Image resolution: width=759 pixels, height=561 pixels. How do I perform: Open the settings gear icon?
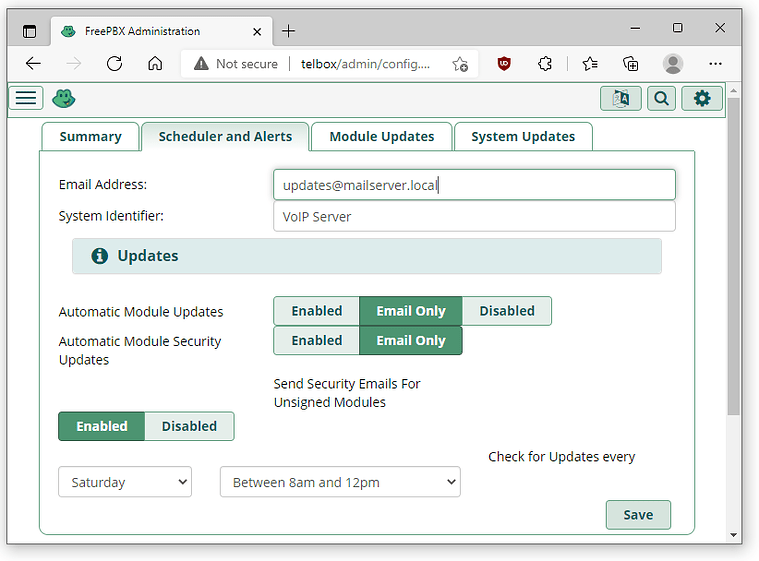(703, 98)
